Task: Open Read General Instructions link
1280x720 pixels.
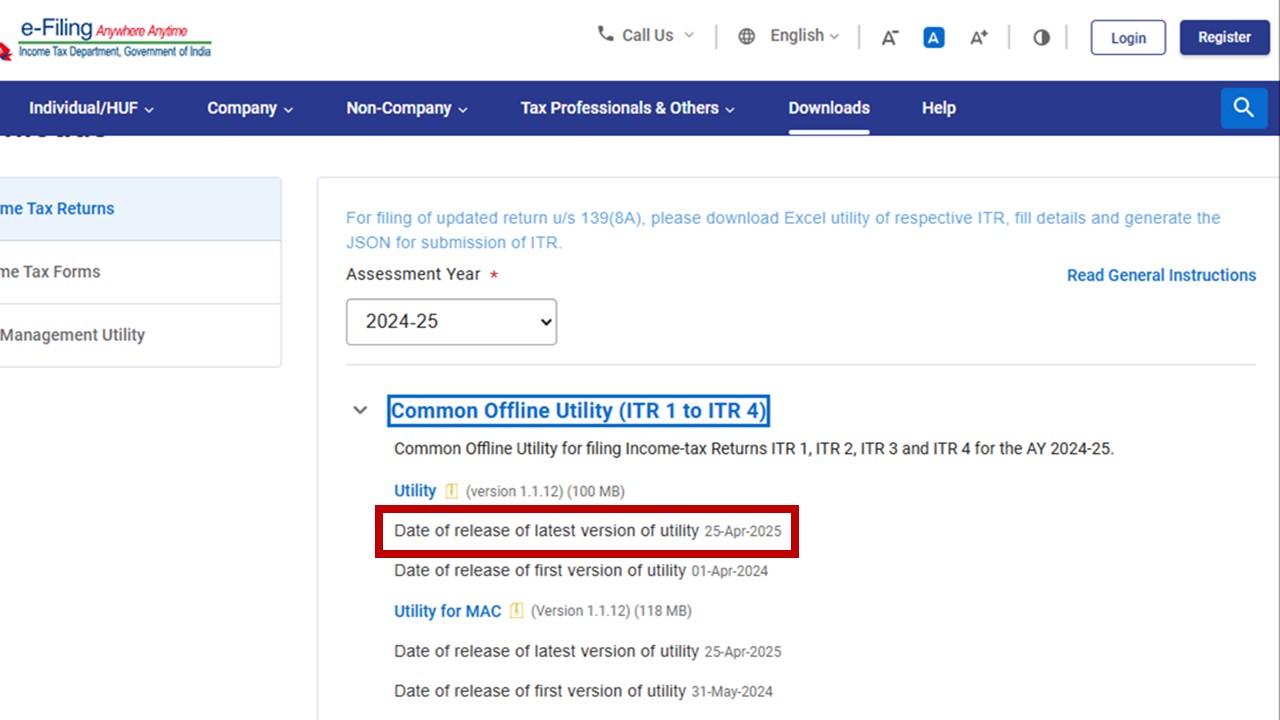Action: [1161, 275]
